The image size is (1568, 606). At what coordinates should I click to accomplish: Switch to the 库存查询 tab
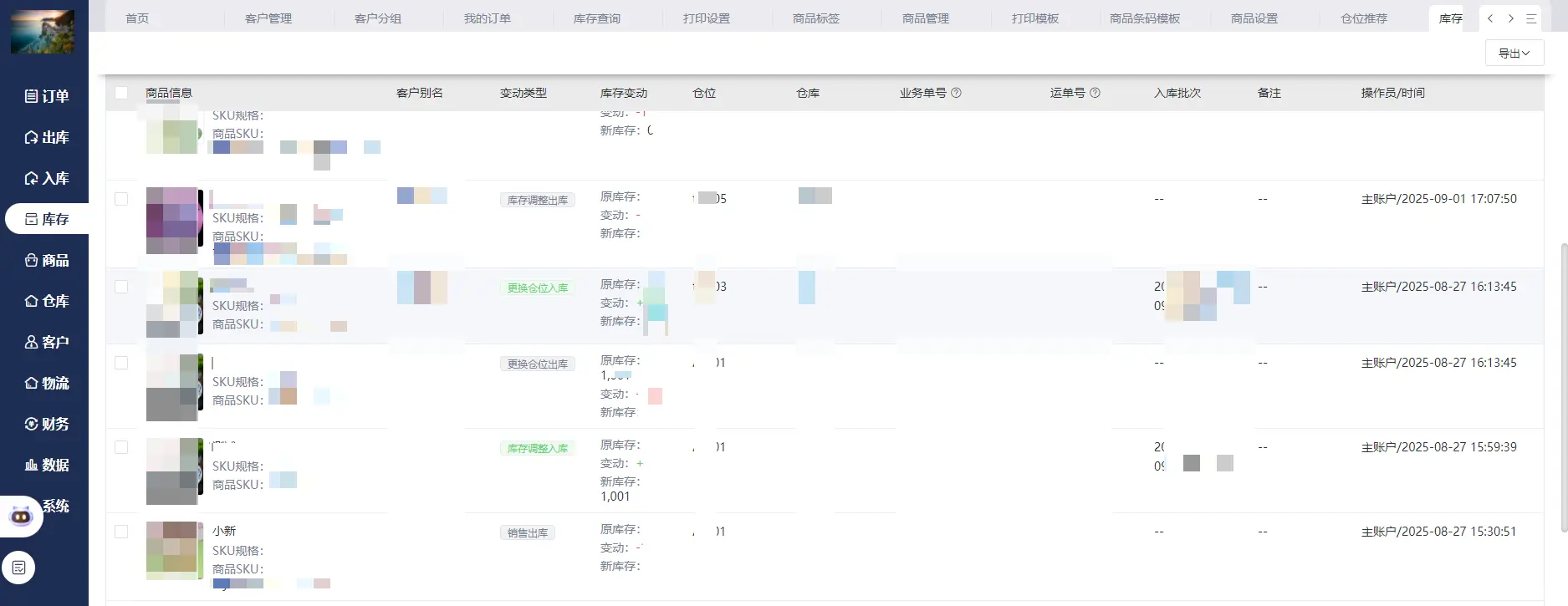(x=597, y=18)
